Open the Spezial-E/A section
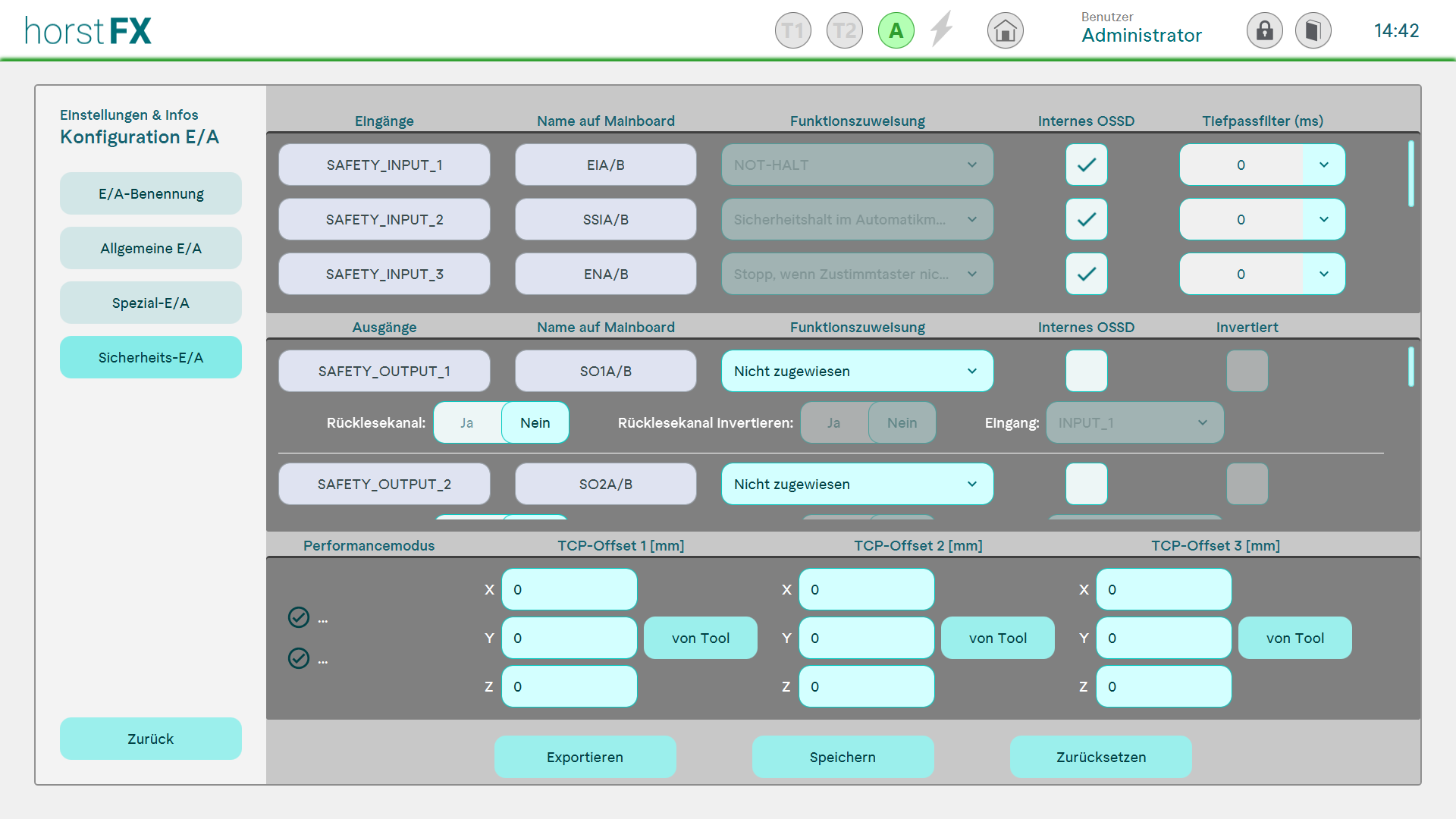The width and height of the screenshot is (1456, 819). point(150,303)
